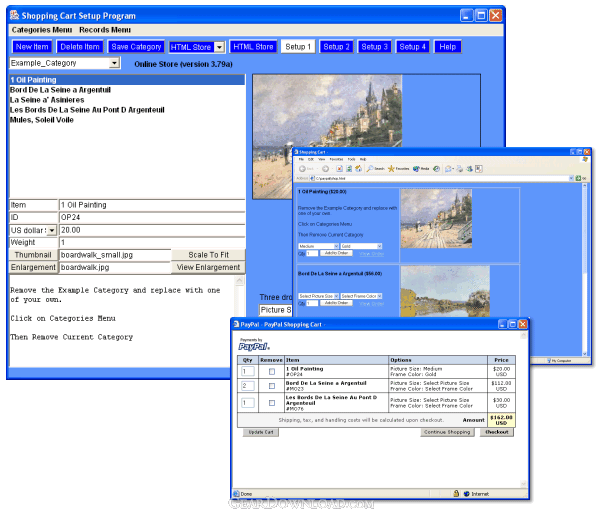Click the Shopping Cart Setup Program title icon
This screenshot has height=512, width=604.
coord(15,15)
